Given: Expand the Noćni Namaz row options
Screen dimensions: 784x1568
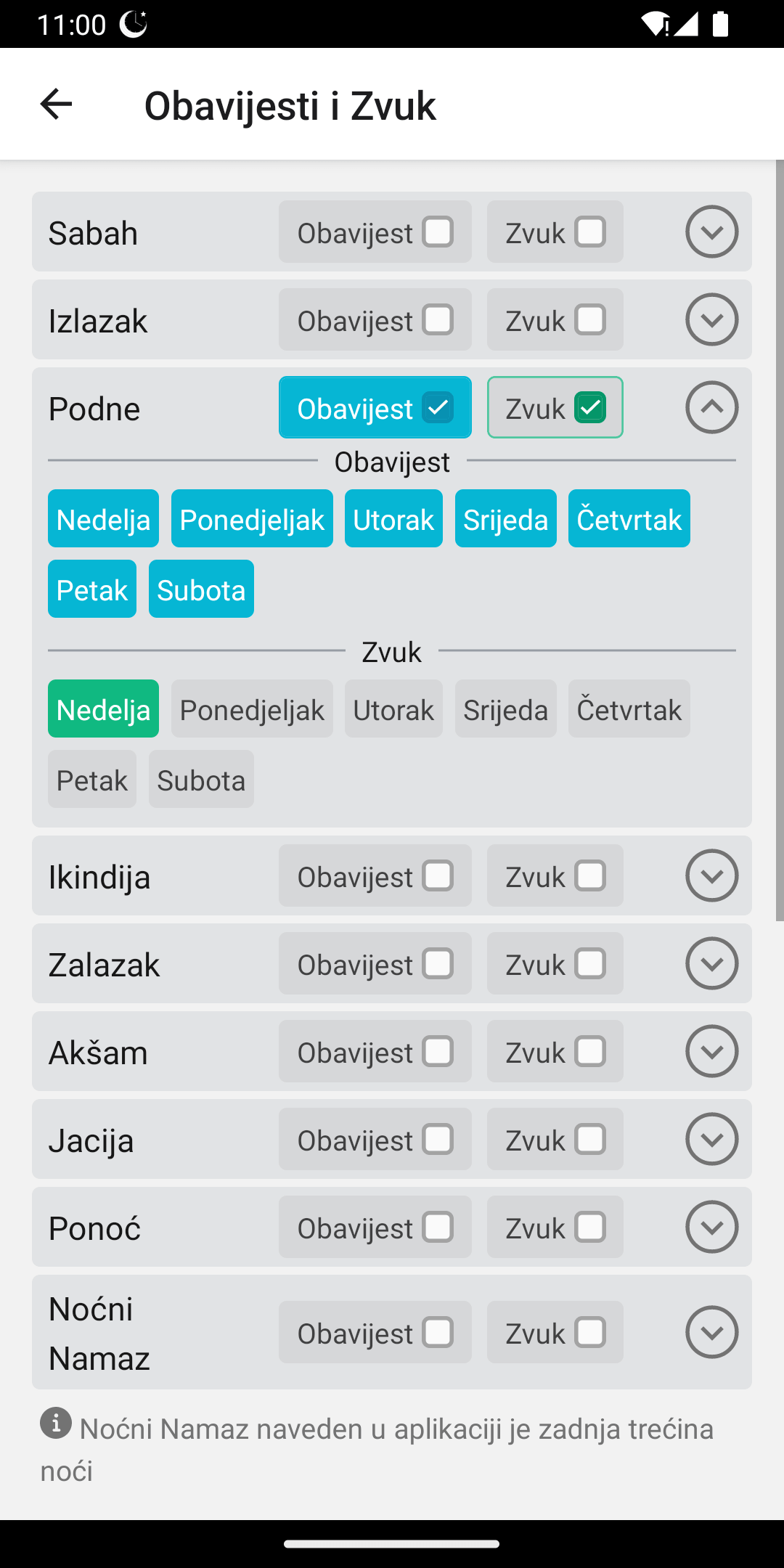Looking at the screenshot, I should pos(711,1332).
